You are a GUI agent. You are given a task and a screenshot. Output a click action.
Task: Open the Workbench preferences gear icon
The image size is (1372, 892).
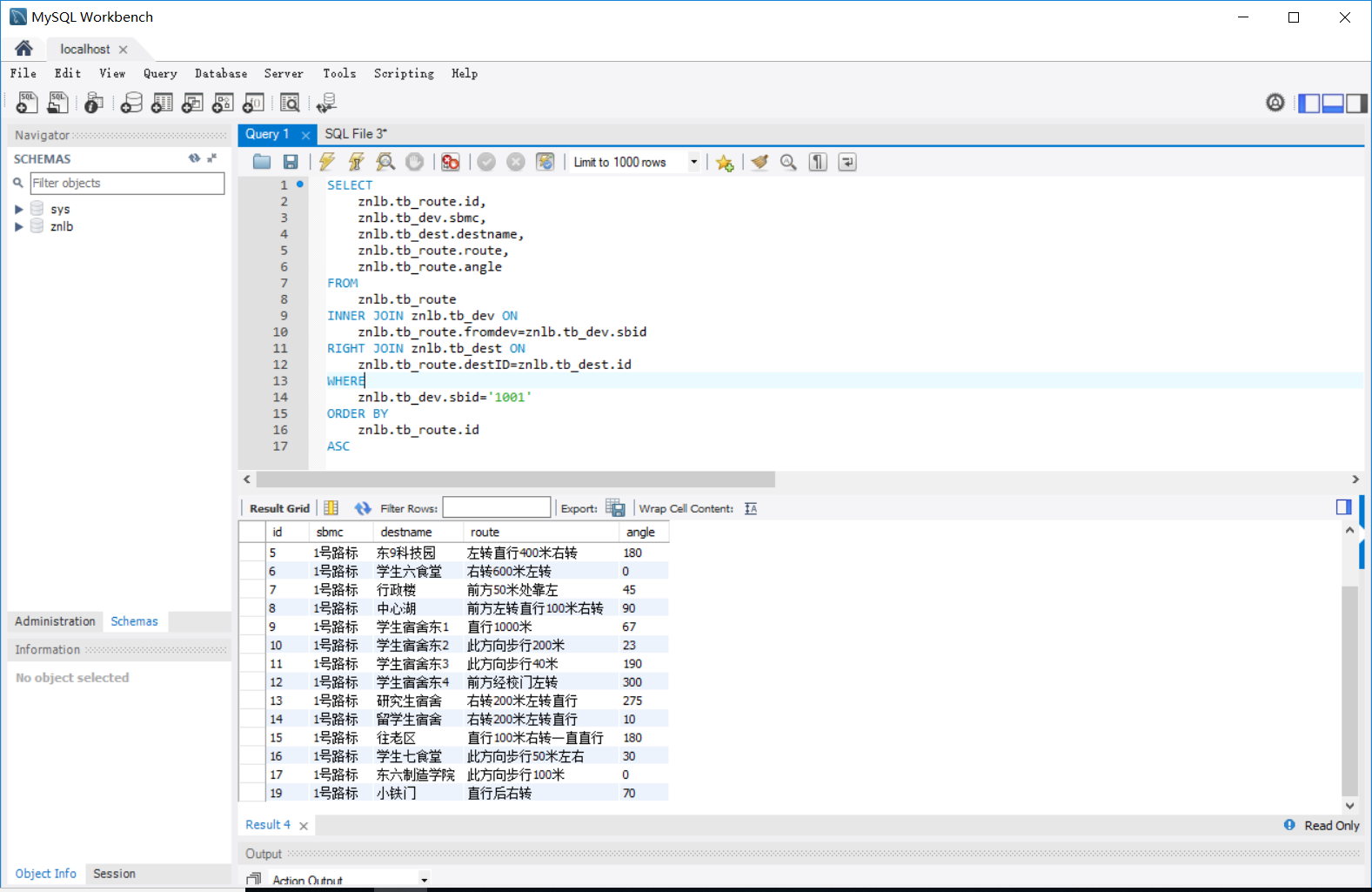1275,103
